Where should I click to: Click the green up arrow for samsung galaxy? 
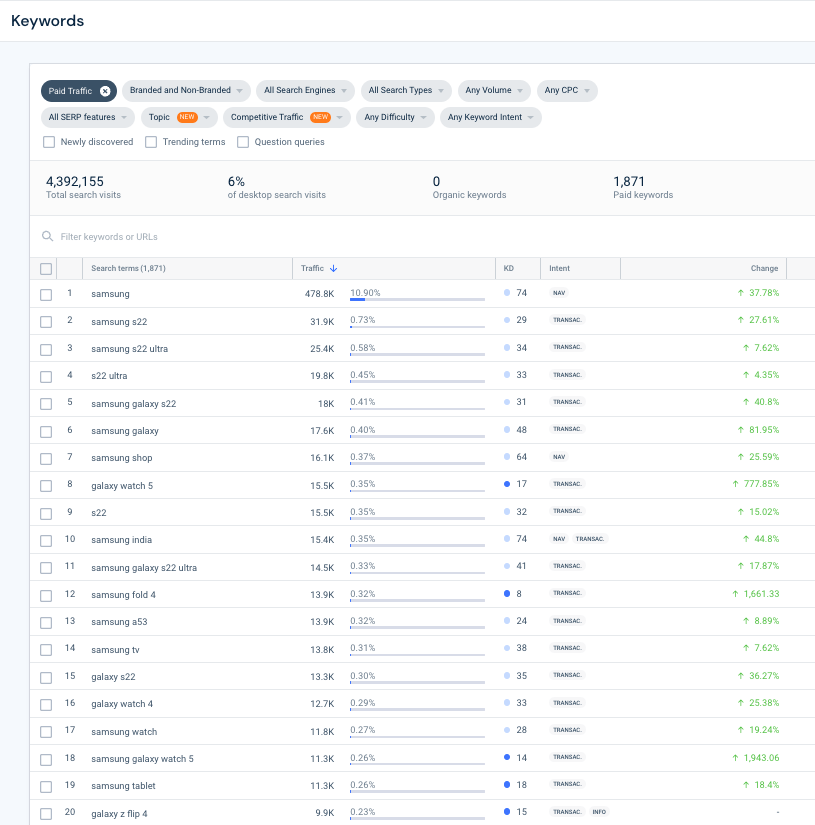(741, 430)
